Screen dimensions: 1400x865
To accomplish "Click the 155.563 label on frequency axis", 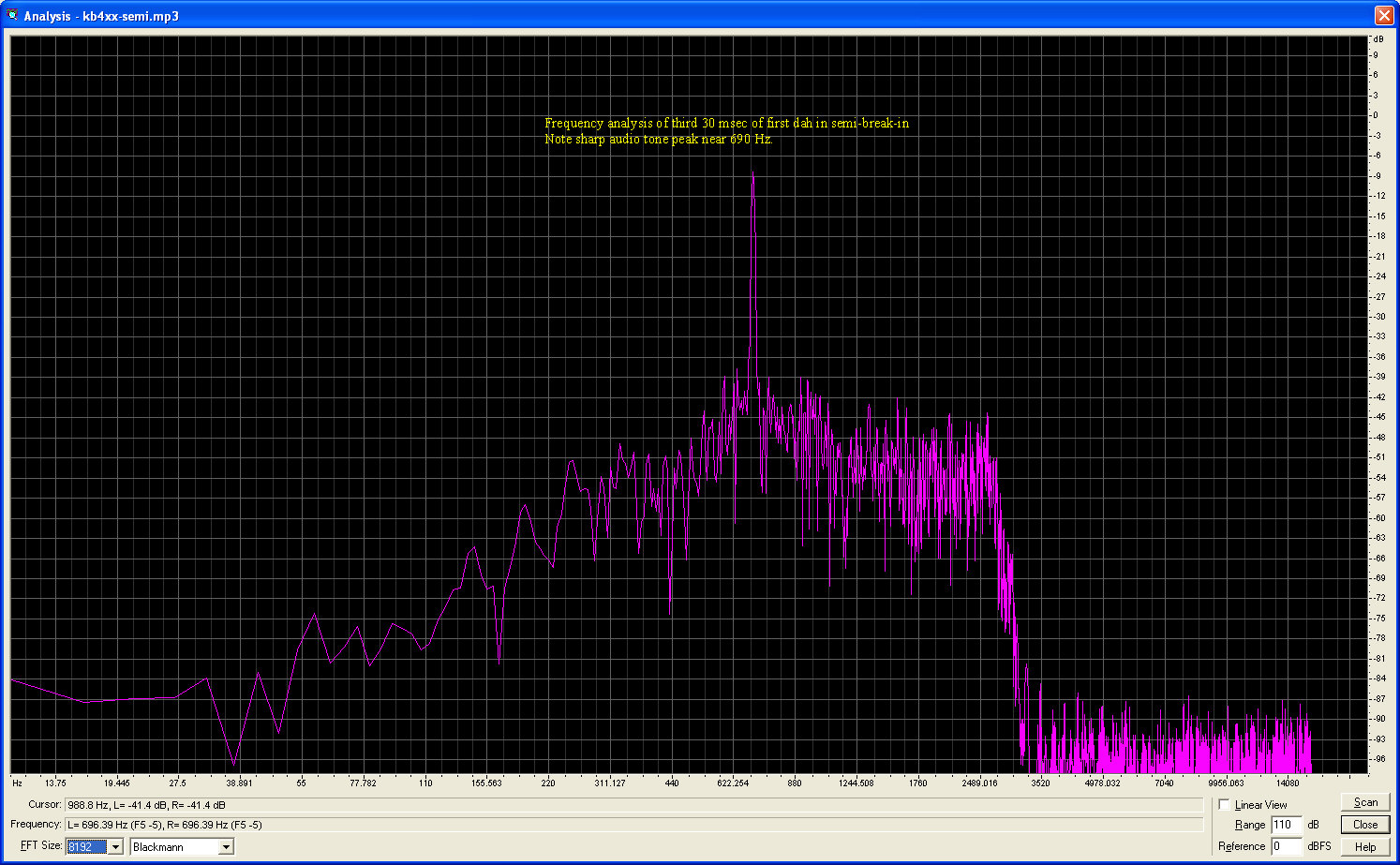I will (x=486, y=783).
